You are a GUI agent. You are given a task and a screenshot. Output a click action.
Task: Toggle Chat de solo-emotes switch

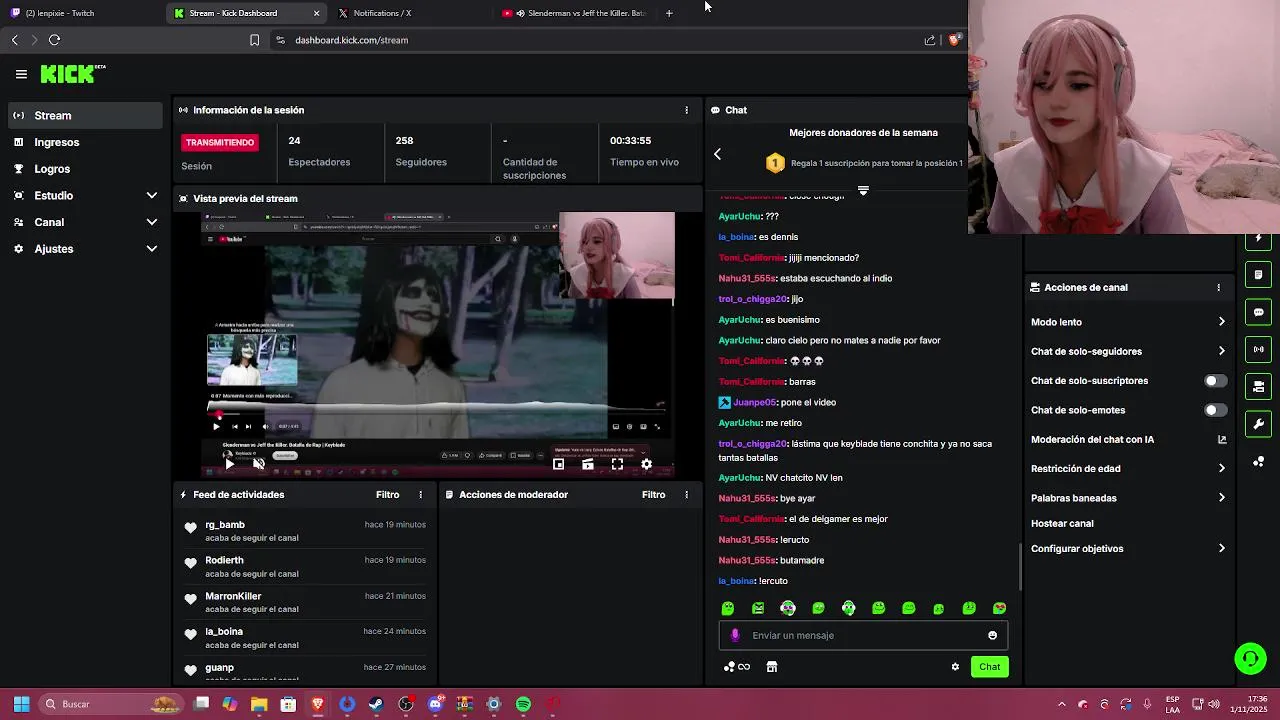pyautogui.click(x=1215, y=410)
